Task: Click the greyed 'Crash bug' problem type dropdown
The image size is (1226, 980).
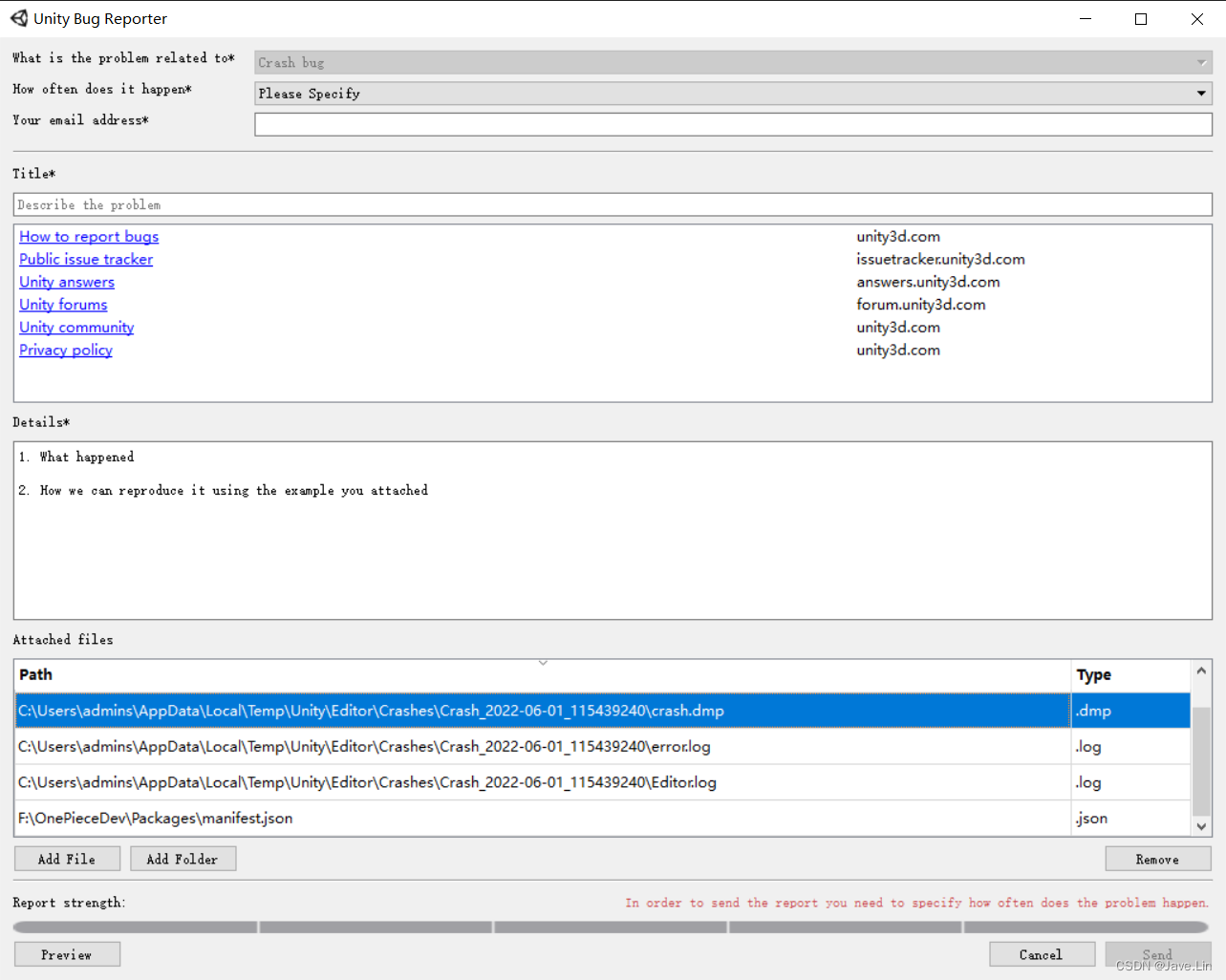Action: pos(733,63)
